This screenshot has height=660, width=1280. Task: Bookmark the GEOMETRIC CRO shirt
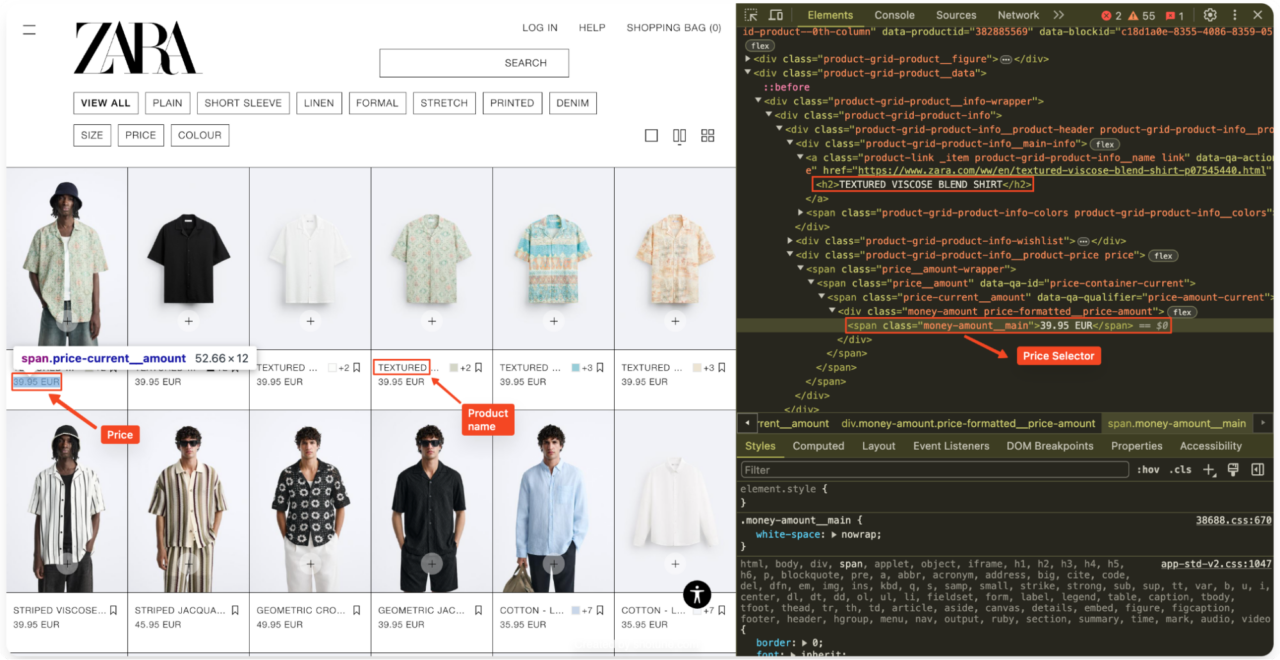click(x=357, y=610)
